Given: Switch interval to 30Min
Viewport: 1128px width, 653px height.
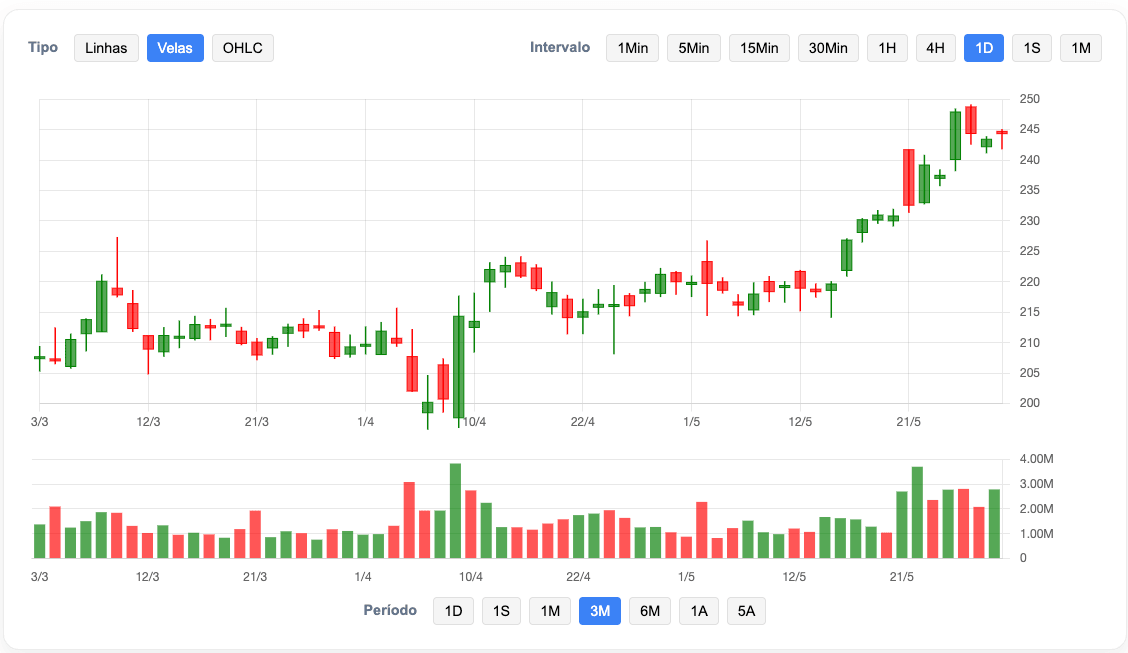Looking at the screenshot, I should tap(828, 48).
